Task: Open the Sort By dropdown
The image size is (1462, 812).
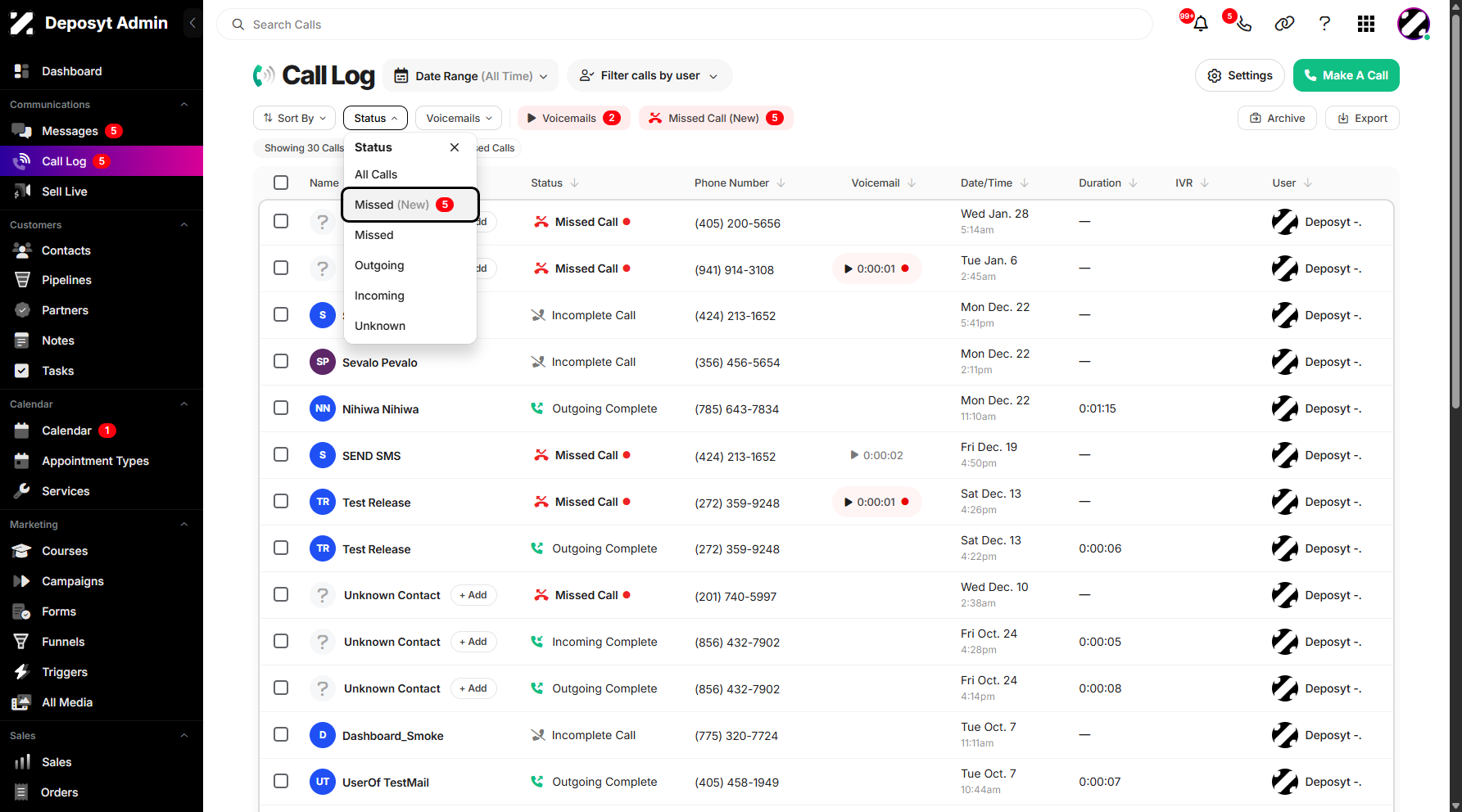Action: click(294, 118)
